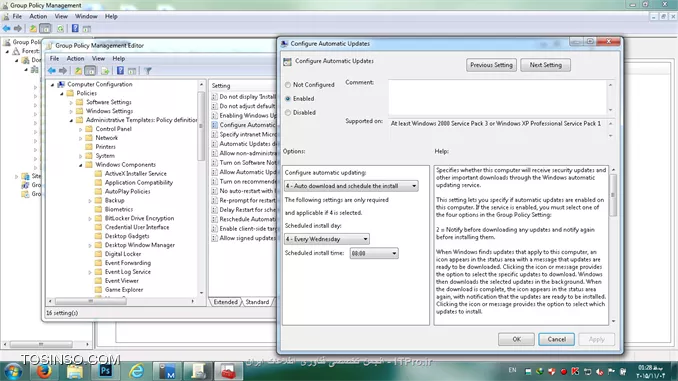The width and height of the screenshot is (678, 381).
Task: Select 'Allow signed updates' setting row
Action: (x=244, y=238)
